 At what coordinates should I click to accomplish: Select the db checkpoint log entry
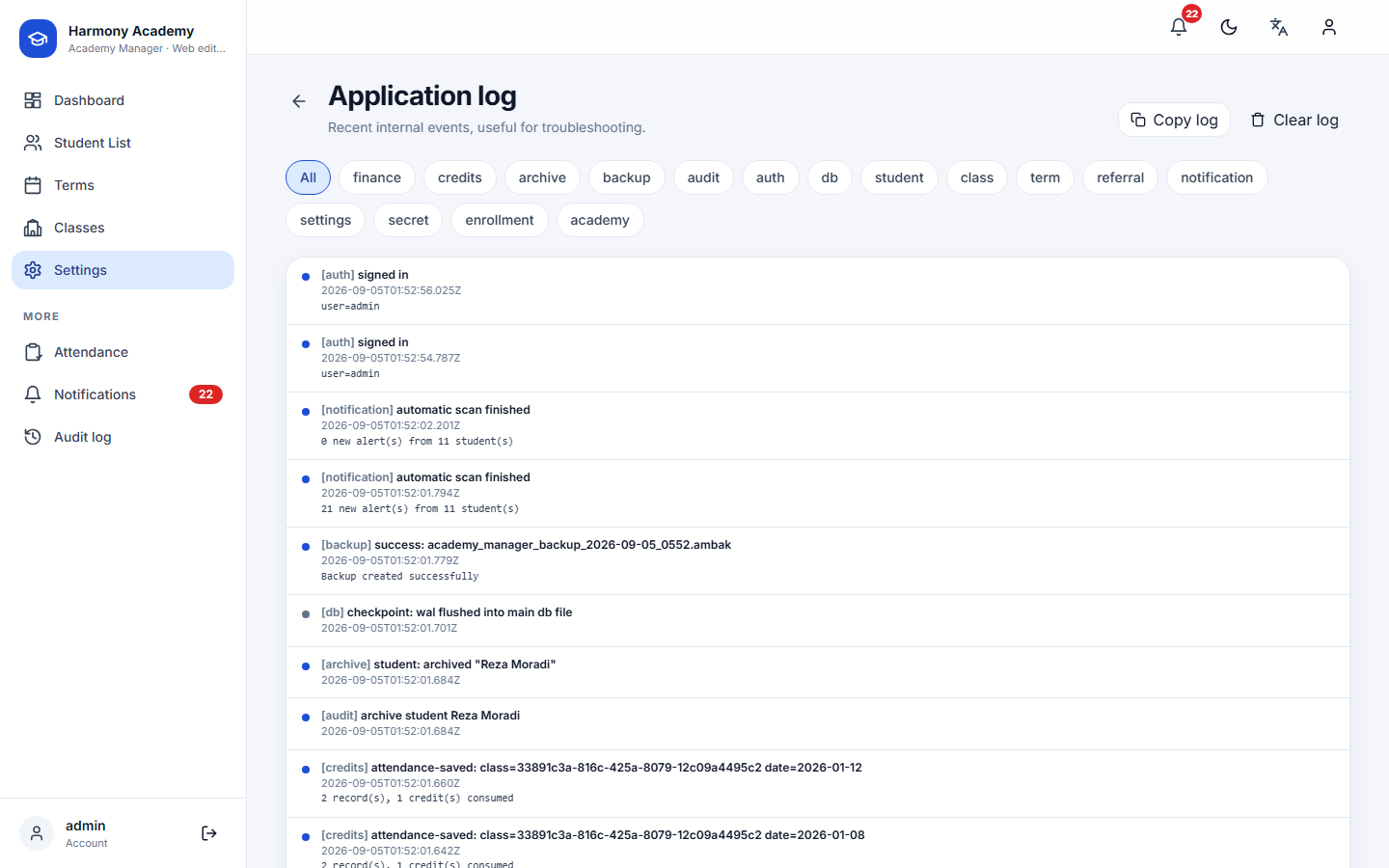tap(817, 620)
